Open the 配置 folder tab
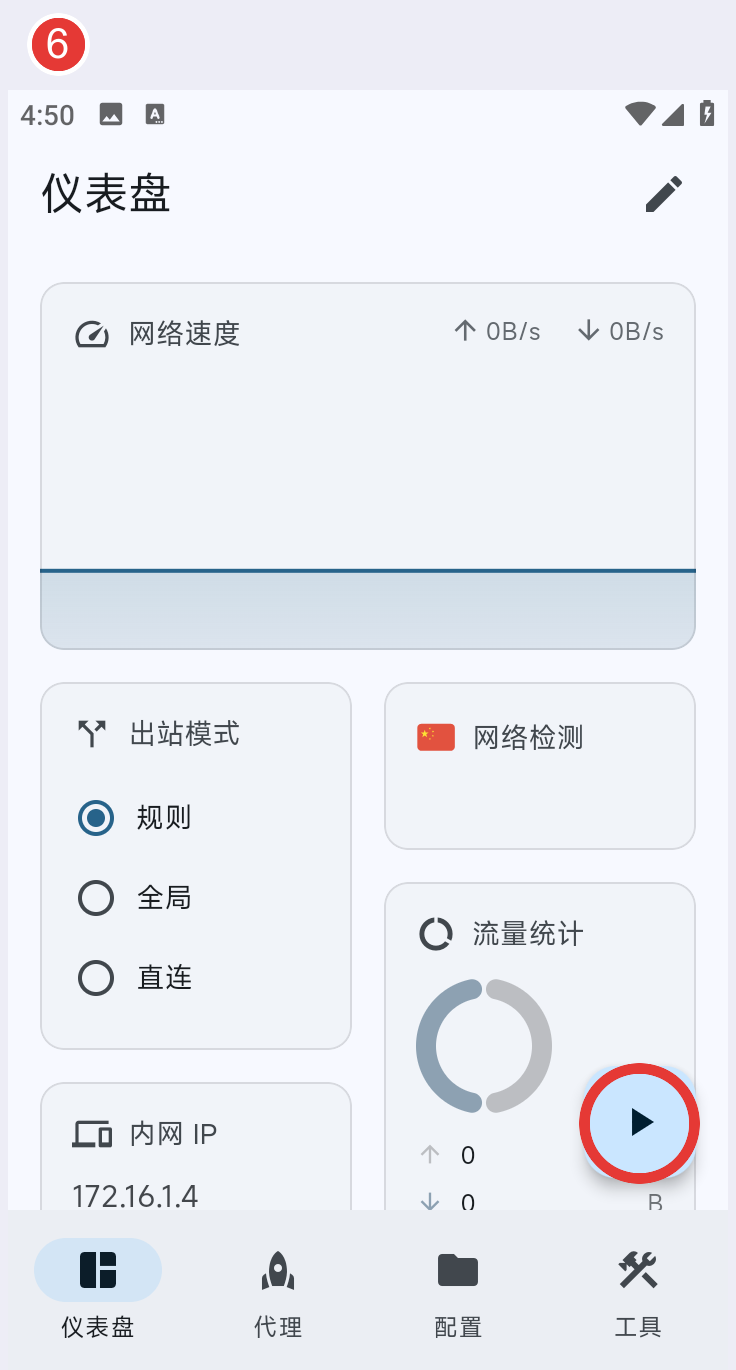Screen dimensions: 736x1370 pyautogui.click(x=458, y=1290)
